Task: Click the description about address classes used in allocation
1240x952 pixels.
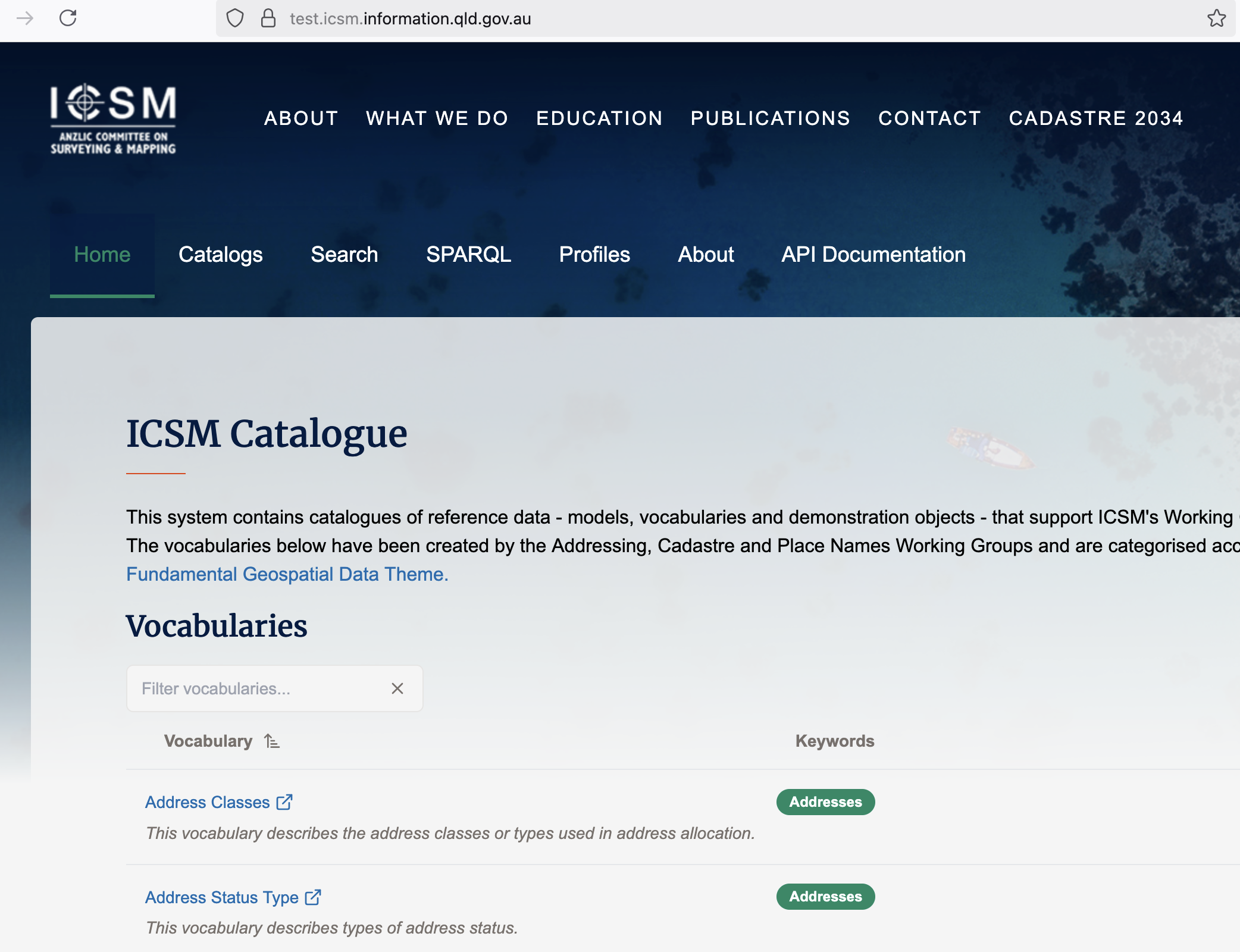Action: click(450, 834)
